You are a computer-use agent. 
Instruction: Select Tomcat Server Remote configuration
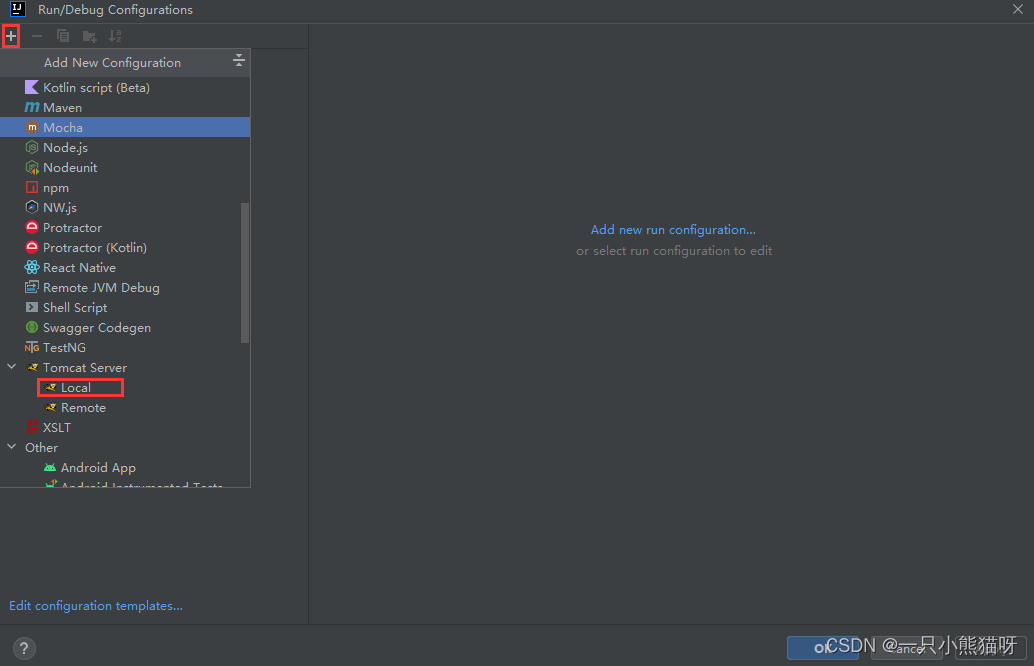pyautogui.click(x=125, y=408)
